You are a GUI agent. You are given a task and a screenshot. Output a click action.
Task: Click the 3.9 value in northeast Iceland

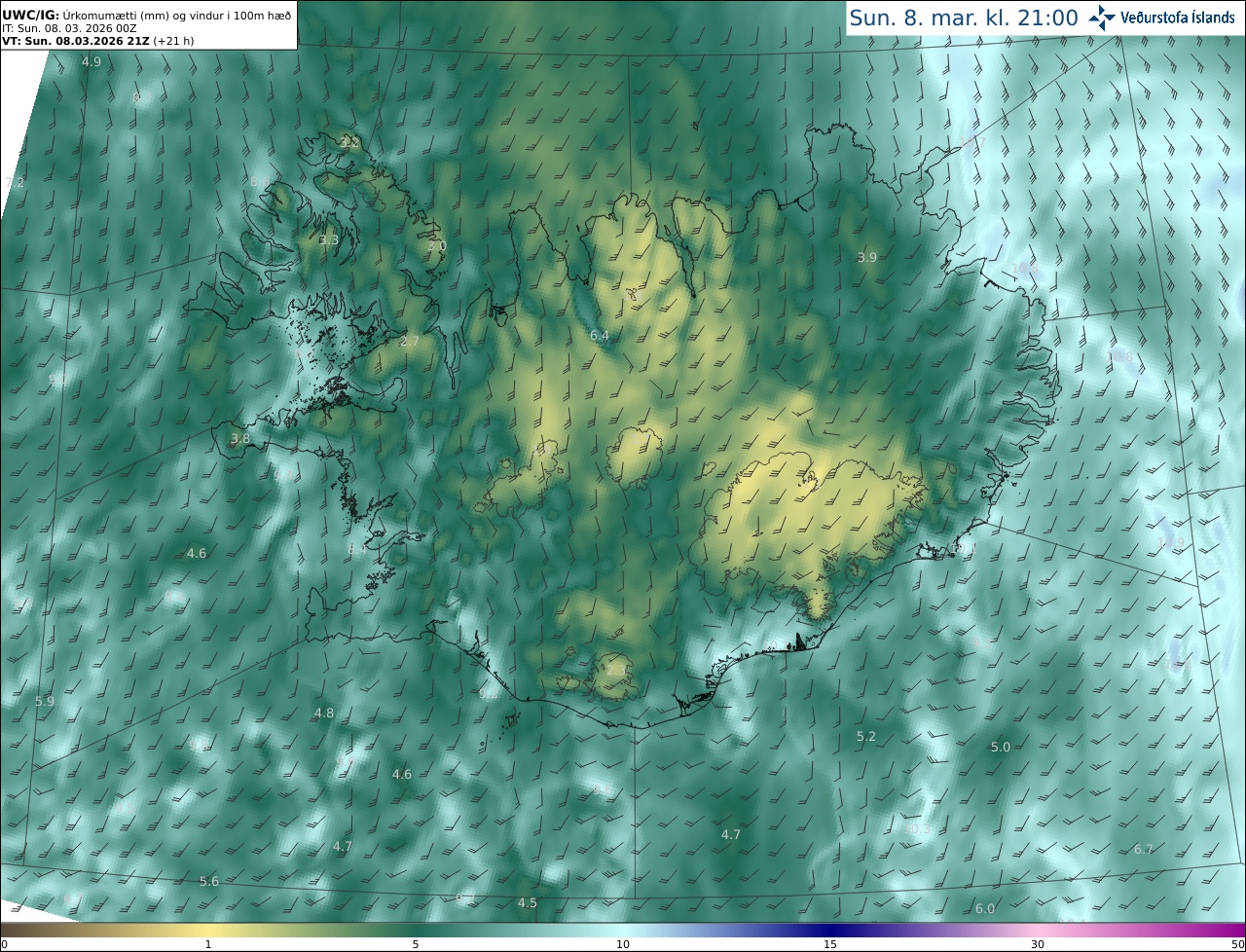click(867, 257)
